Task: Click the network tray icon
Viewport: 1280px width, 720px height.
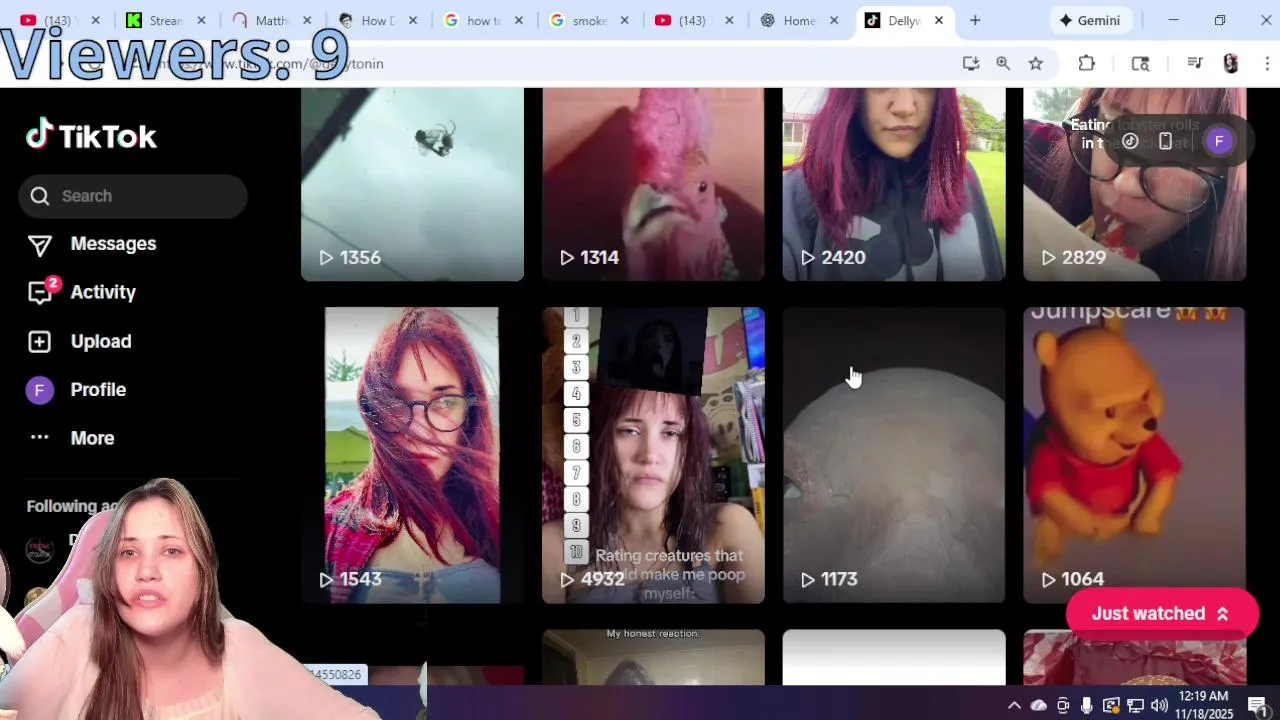Action: pos(1135,705)
